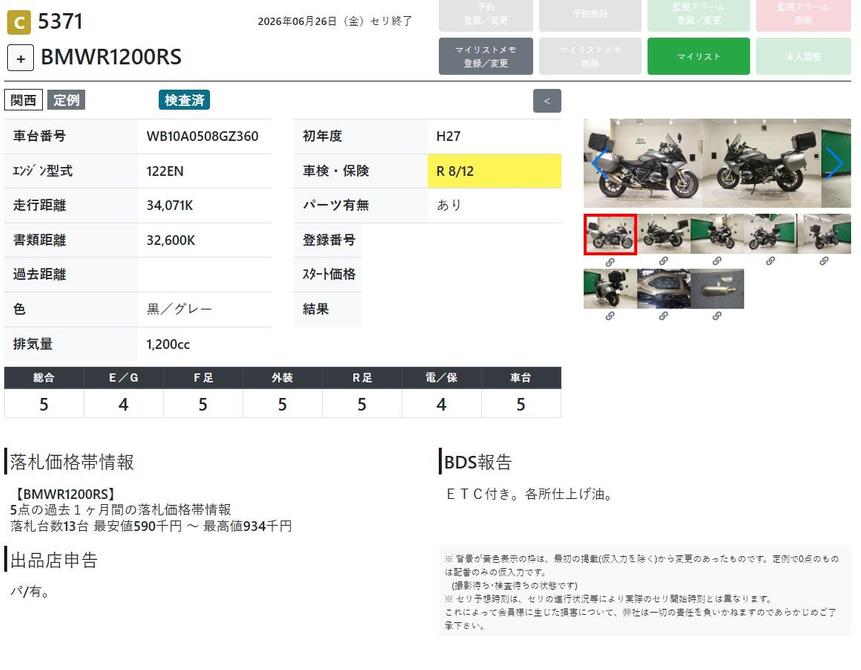Click left-facing bike in main photo
The height and width of the screenshot is (670, 861).
tap(644, 163)
